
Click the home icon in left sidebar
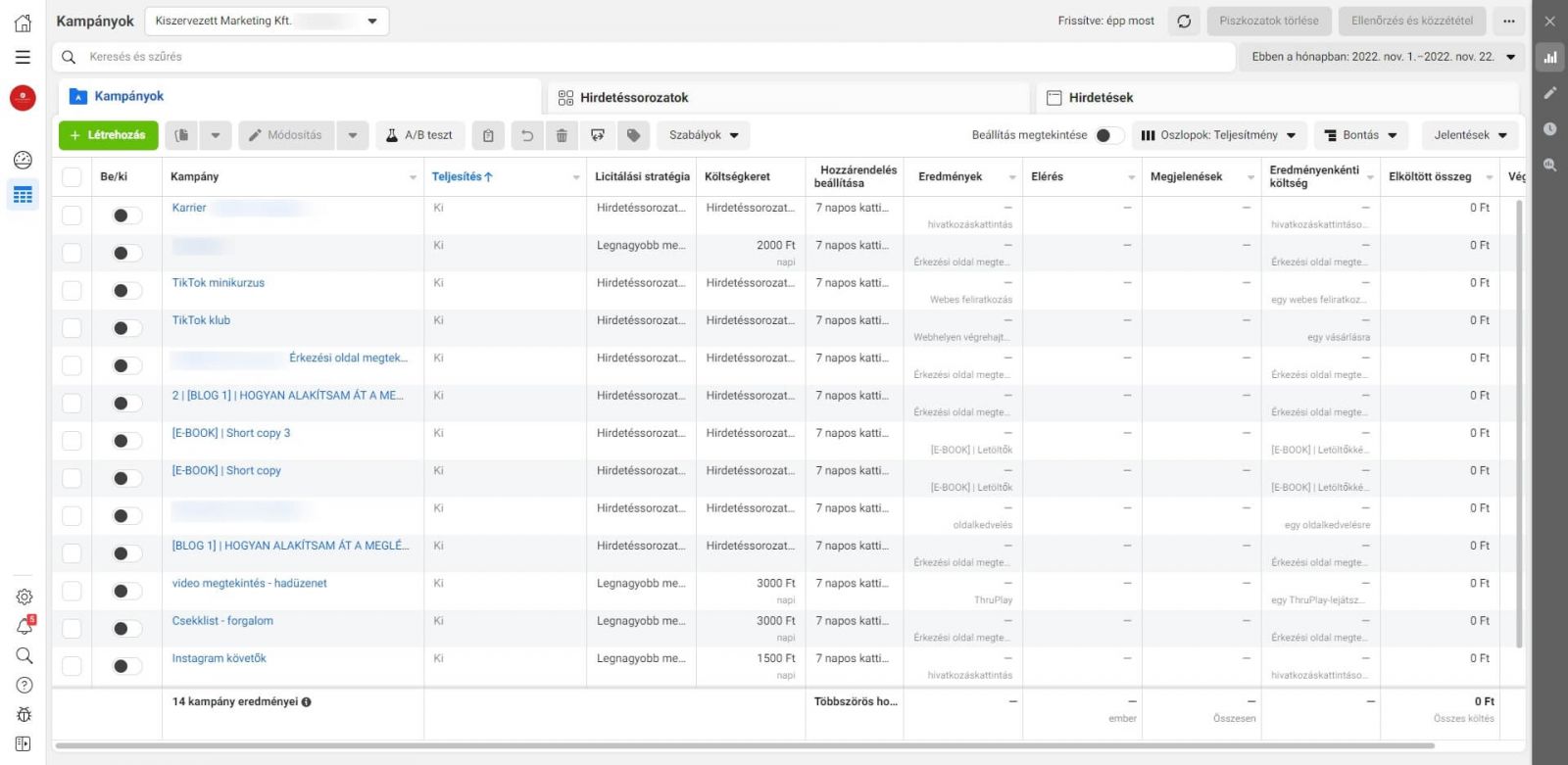pyautogui.click(x=23, y=23)
